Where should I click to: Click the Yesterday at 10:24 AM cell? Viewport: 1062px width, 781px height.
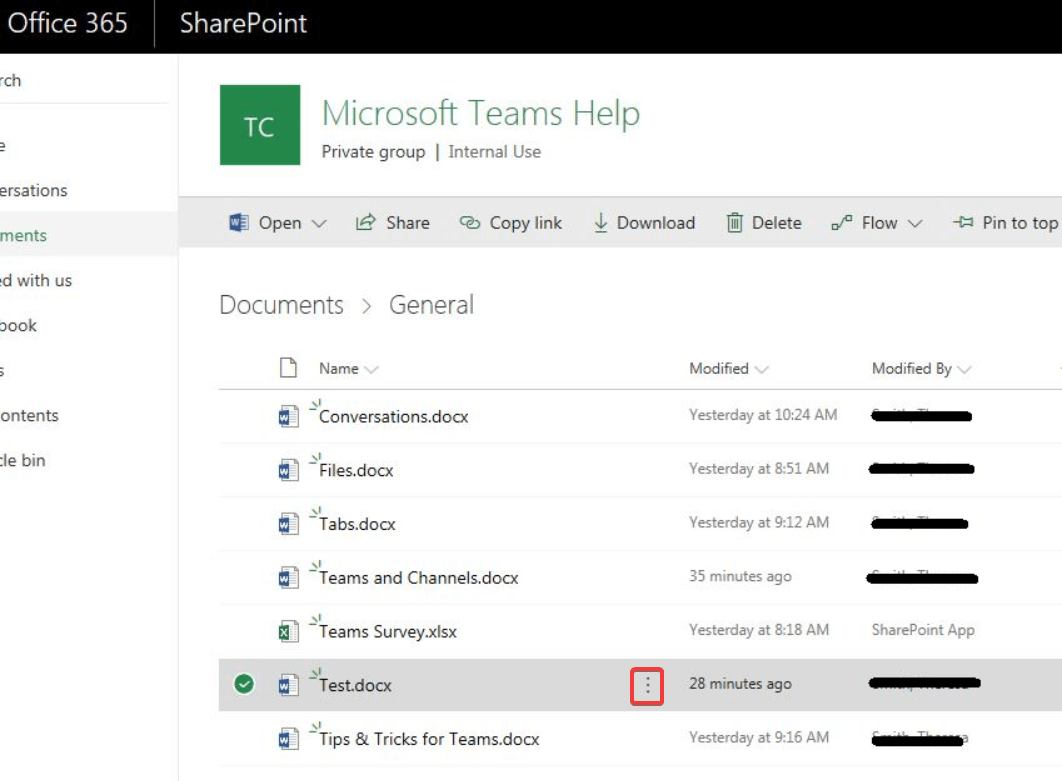pyautogui.click(x=763, y=415)
